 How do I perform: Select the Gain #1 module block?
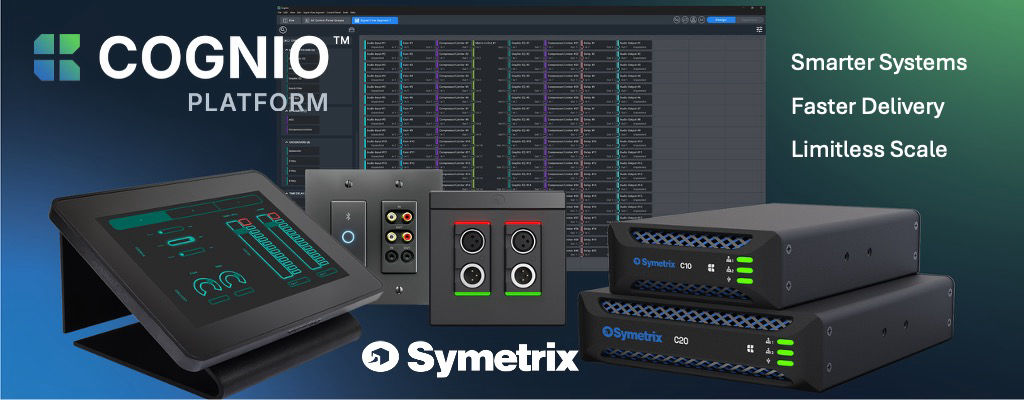(417, 44)
